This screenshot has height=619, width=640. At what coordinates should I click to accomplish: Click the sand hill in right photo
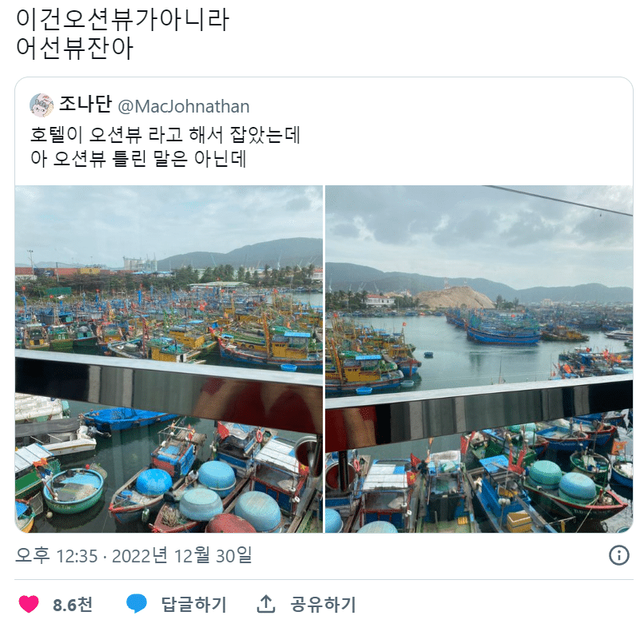pos(454,297)
